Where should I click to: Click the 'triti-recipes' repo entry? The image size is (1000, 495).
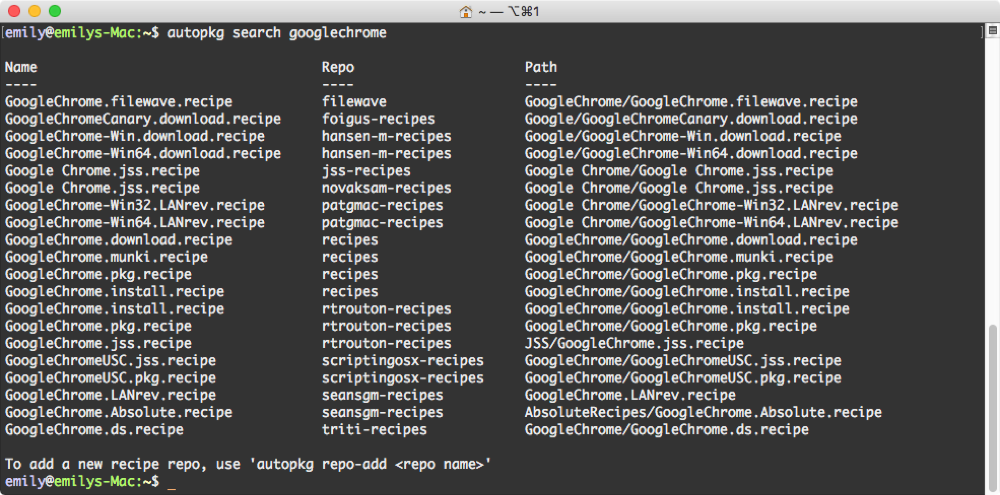tap(374, 429)
